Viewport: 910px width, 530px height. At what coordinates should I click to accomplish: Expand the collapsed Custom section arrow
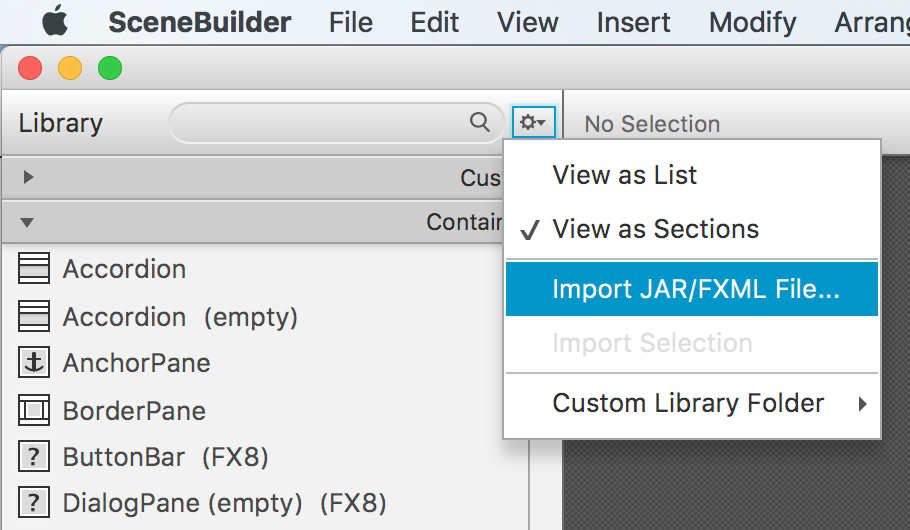tap(28, 177)
